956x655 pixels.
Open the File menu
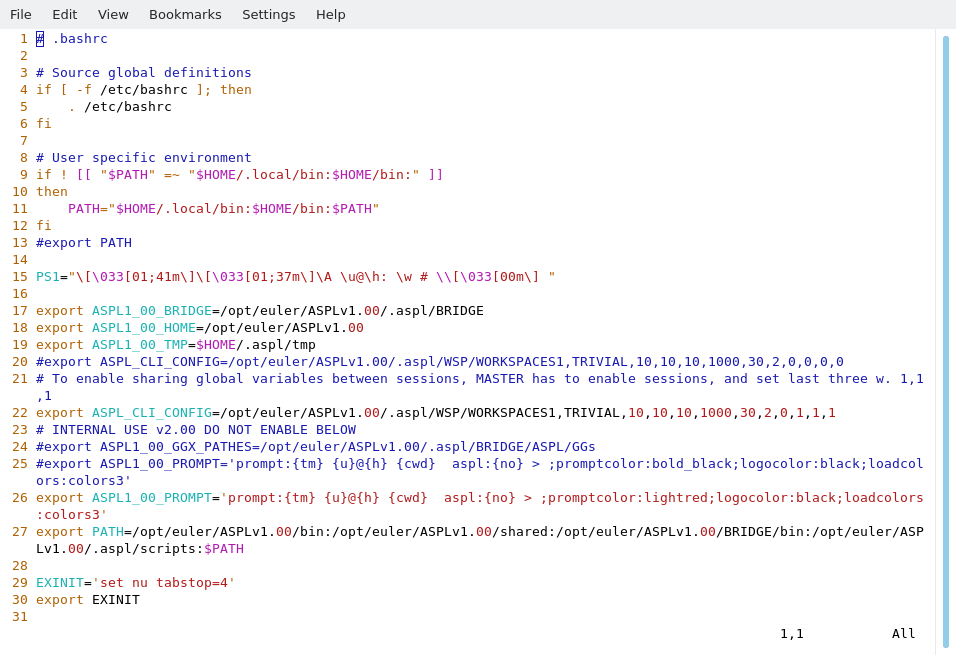(x=21, y=14)
